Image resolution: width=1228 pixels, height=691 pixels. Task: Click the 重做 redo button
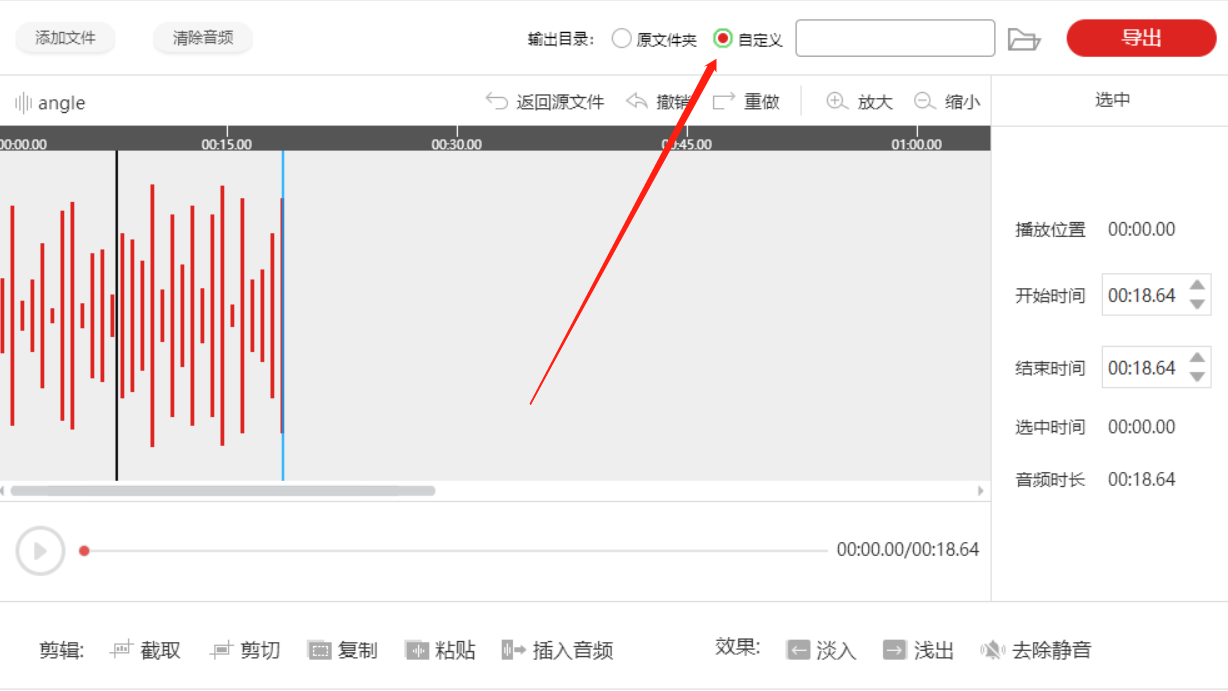coord(746,101)
